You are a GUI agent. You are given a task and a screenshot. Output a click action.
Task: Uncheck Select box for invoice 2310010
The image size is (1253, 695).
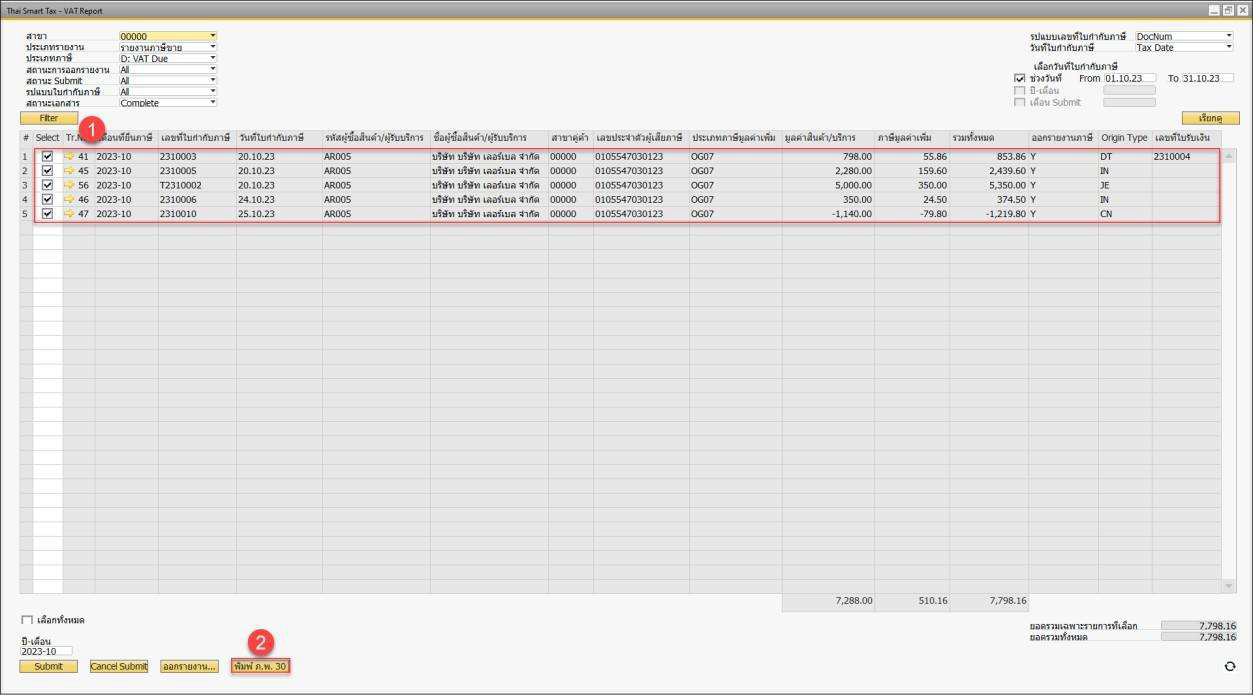47,213
